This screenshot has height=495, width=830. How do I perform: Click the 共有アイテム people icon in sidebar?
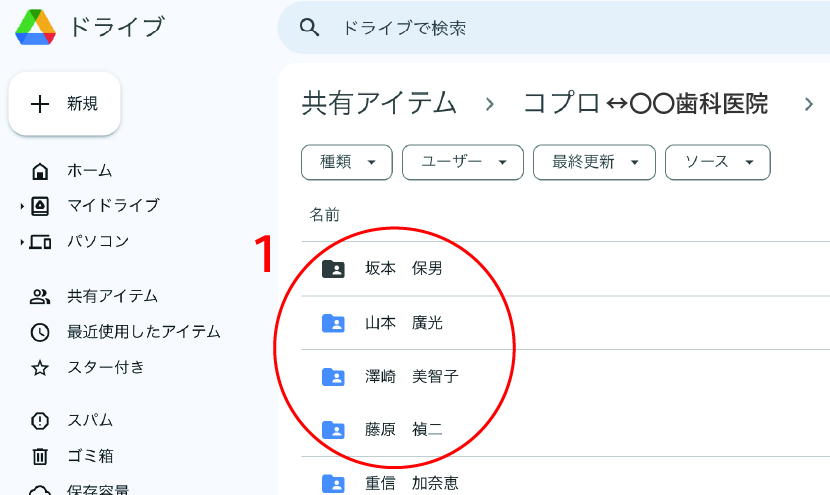point(40,296)
